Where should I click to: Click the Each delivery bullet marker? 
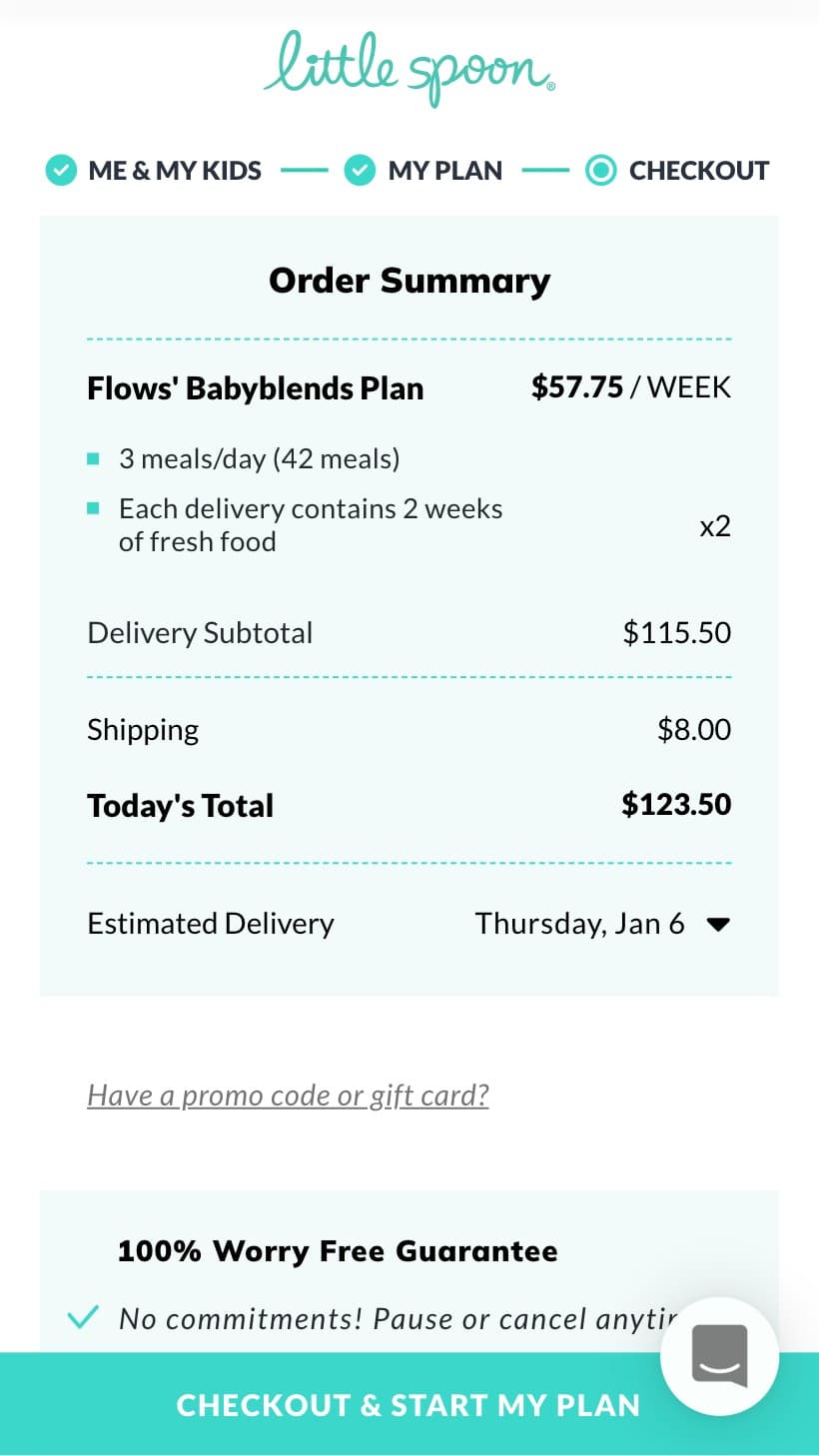tap(93, 508)
